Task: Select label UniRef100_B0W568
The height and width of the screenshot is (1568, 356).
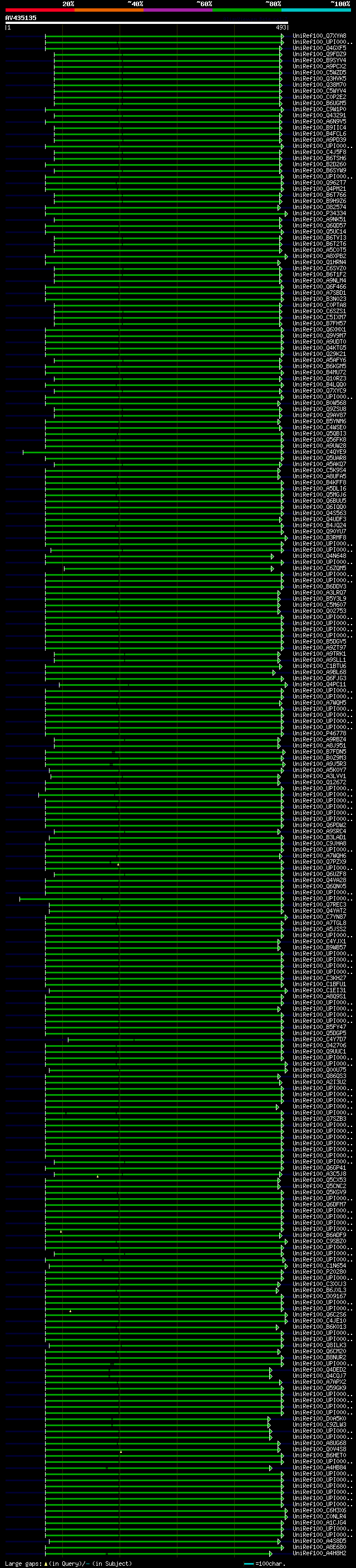Action: click(x=319, y=403)
